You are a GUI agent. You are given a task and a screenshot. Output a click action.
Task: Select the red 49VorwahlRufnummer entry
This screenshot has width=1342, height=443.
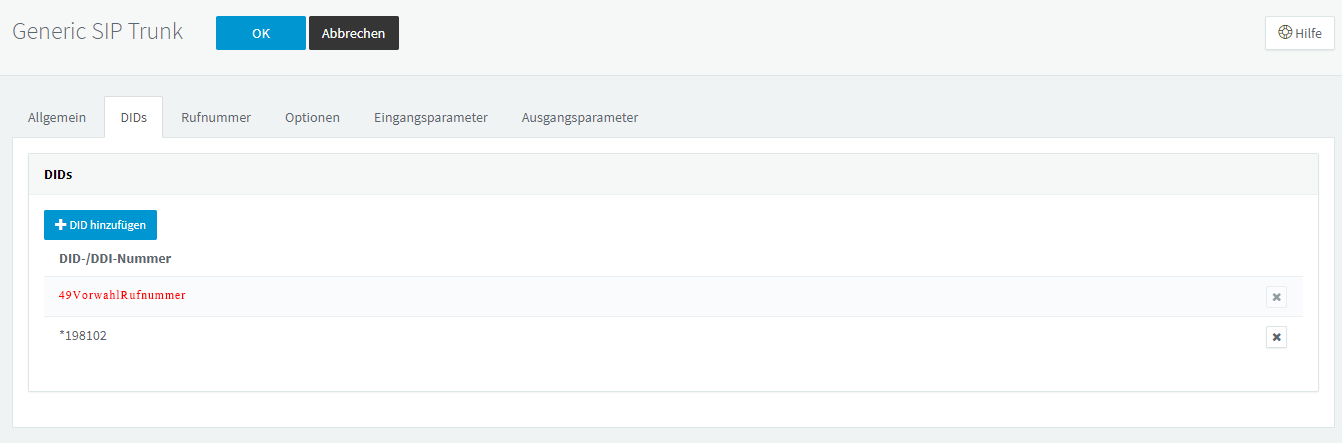[122, 296]
